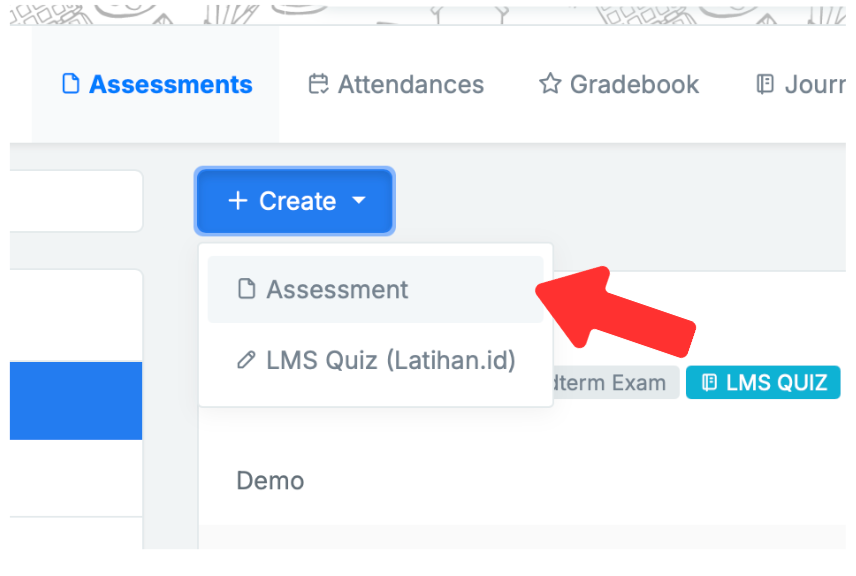Click the plus icon on Create button
Screen dimensions: 856x576
coord(237,201)
